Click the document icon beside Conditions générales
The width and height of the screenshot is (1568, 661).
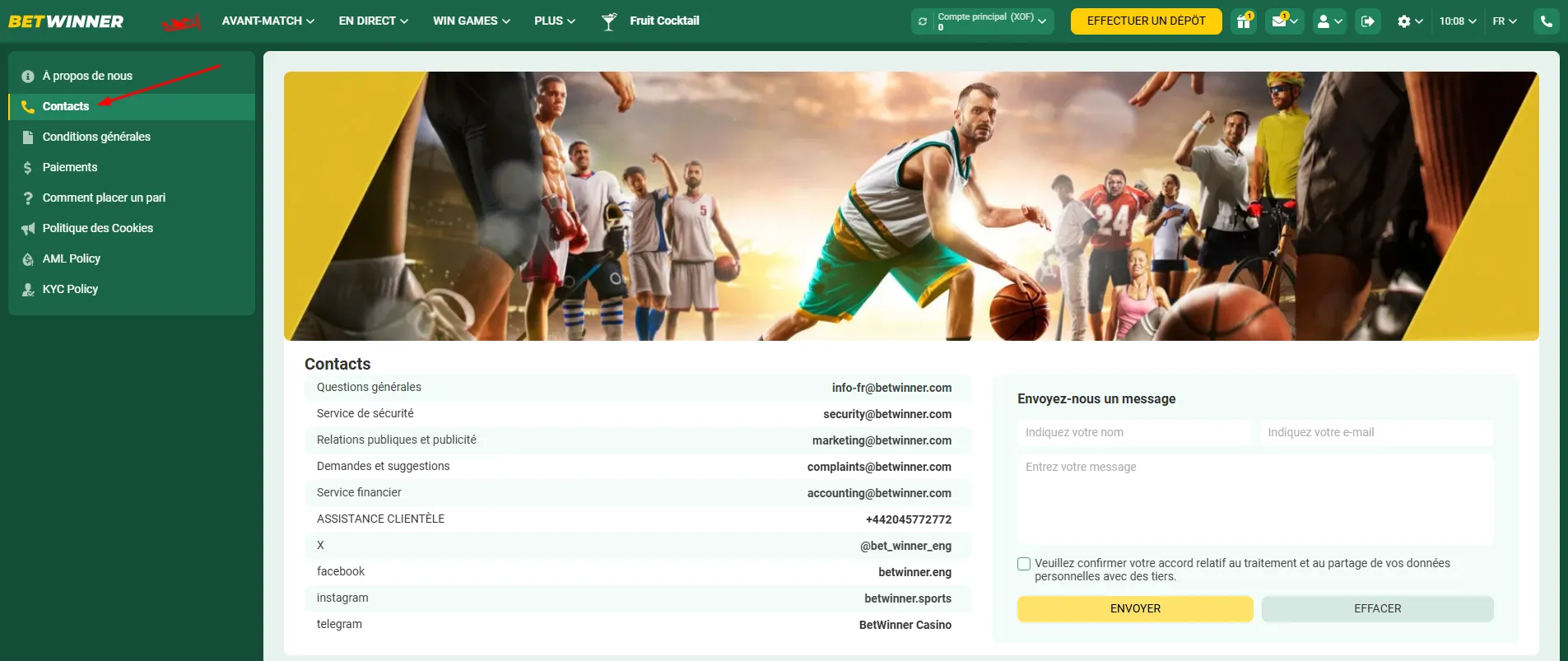click(28, 137)
